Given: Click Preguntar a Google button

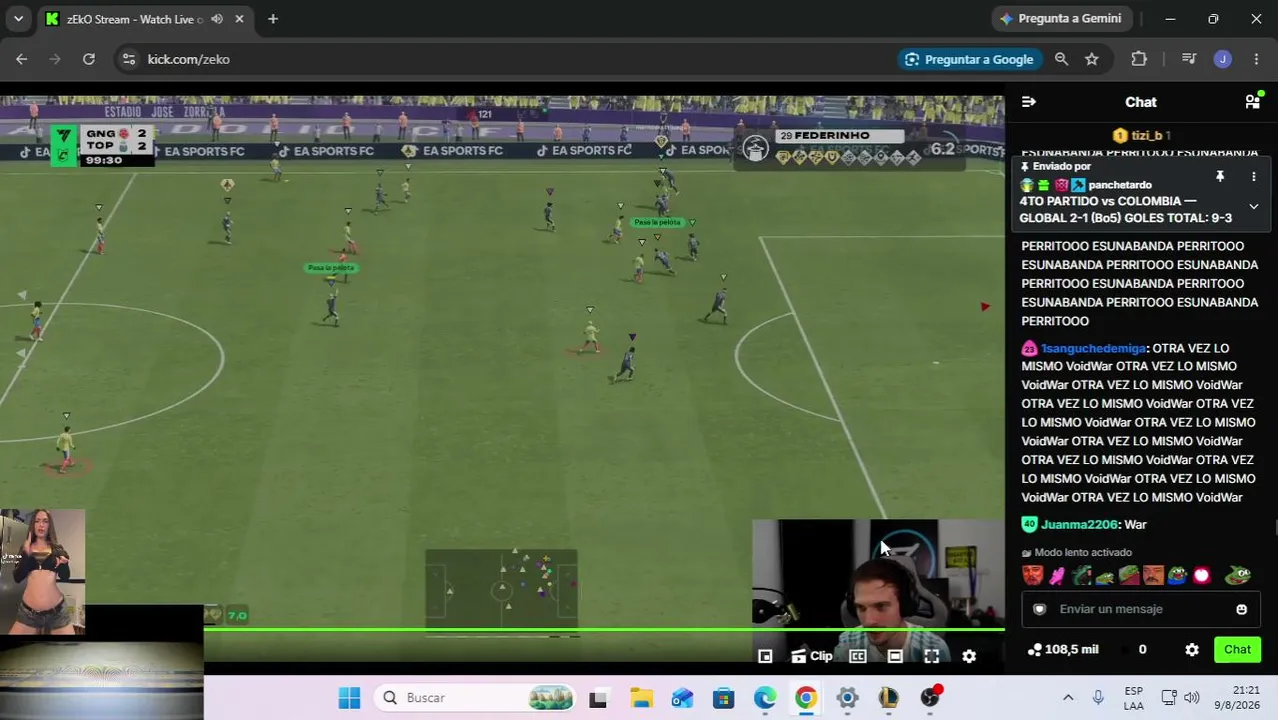Looking at the screenshot, I should (968, 59).
